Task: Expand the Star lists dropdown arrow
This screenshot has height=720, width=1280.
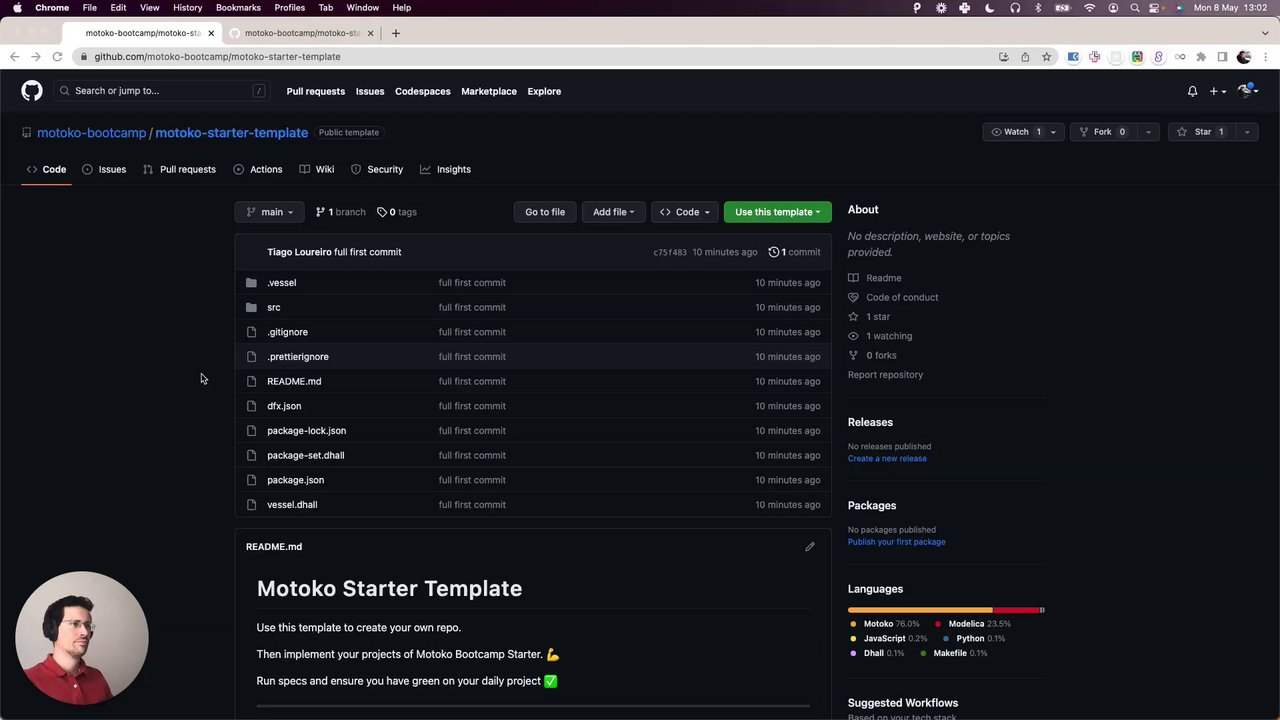Action: point(1246,132)
